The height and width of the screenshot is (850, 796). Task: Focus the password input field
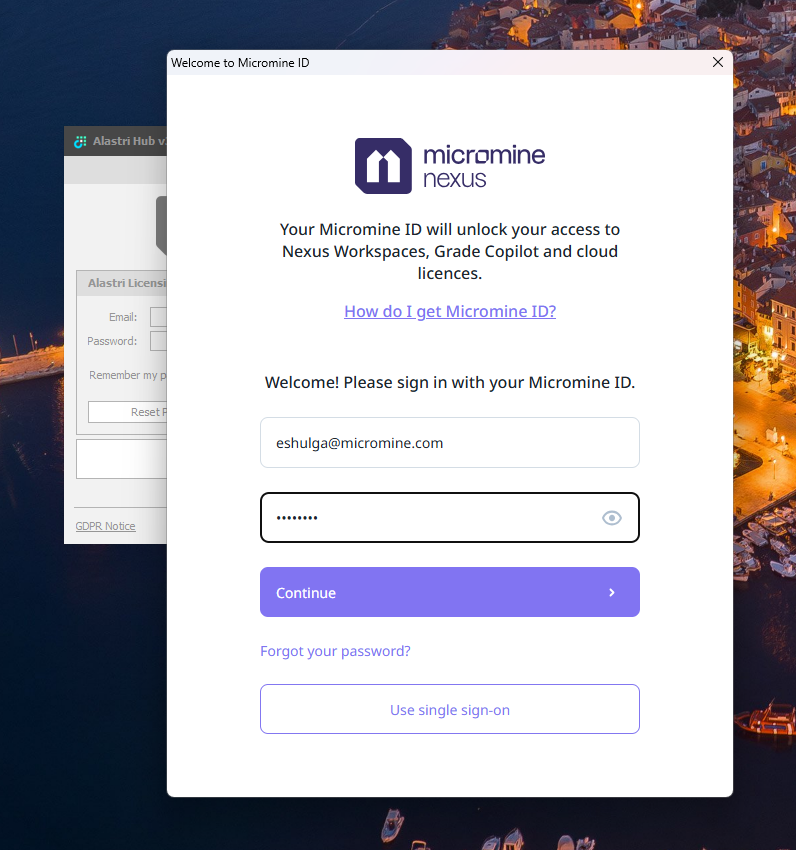(450, 517)
